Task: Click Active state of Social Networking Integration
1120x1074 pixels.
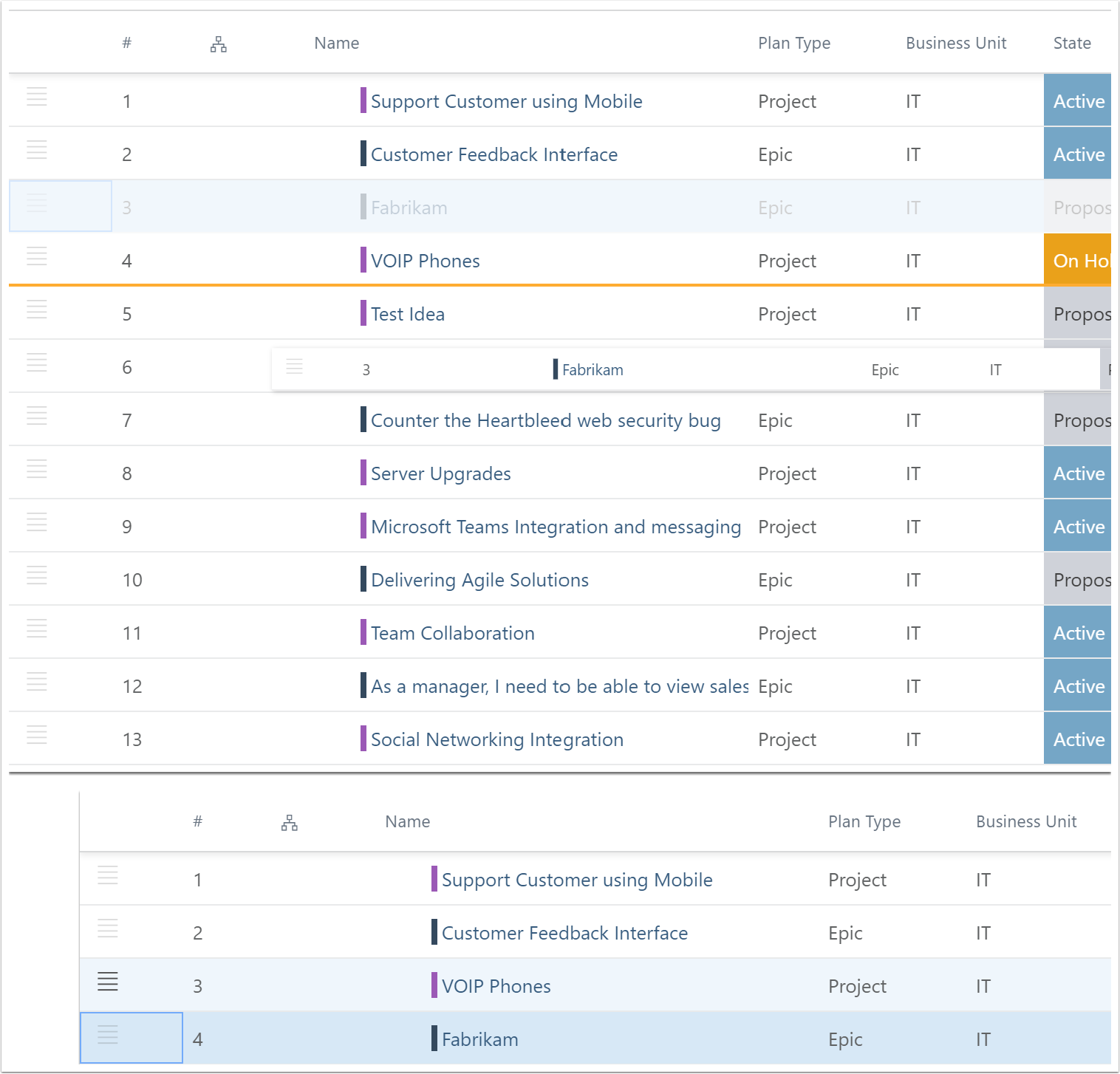Action: tap(1078, 739)
